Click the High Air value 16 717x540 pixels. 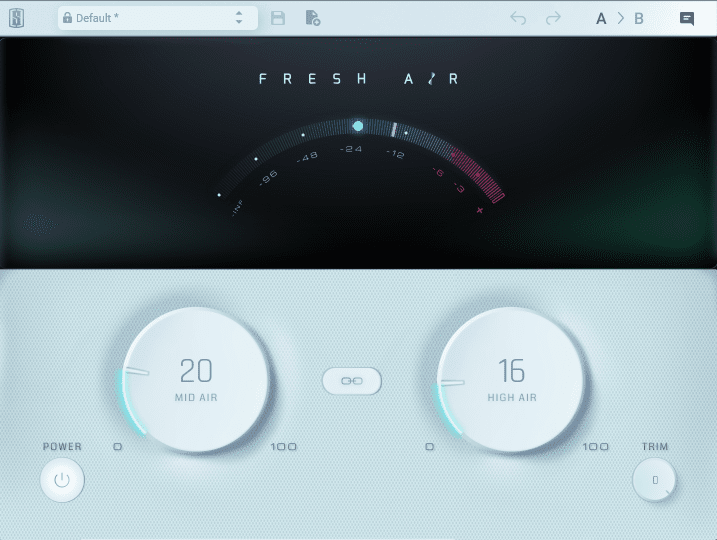tap(511, 370)
